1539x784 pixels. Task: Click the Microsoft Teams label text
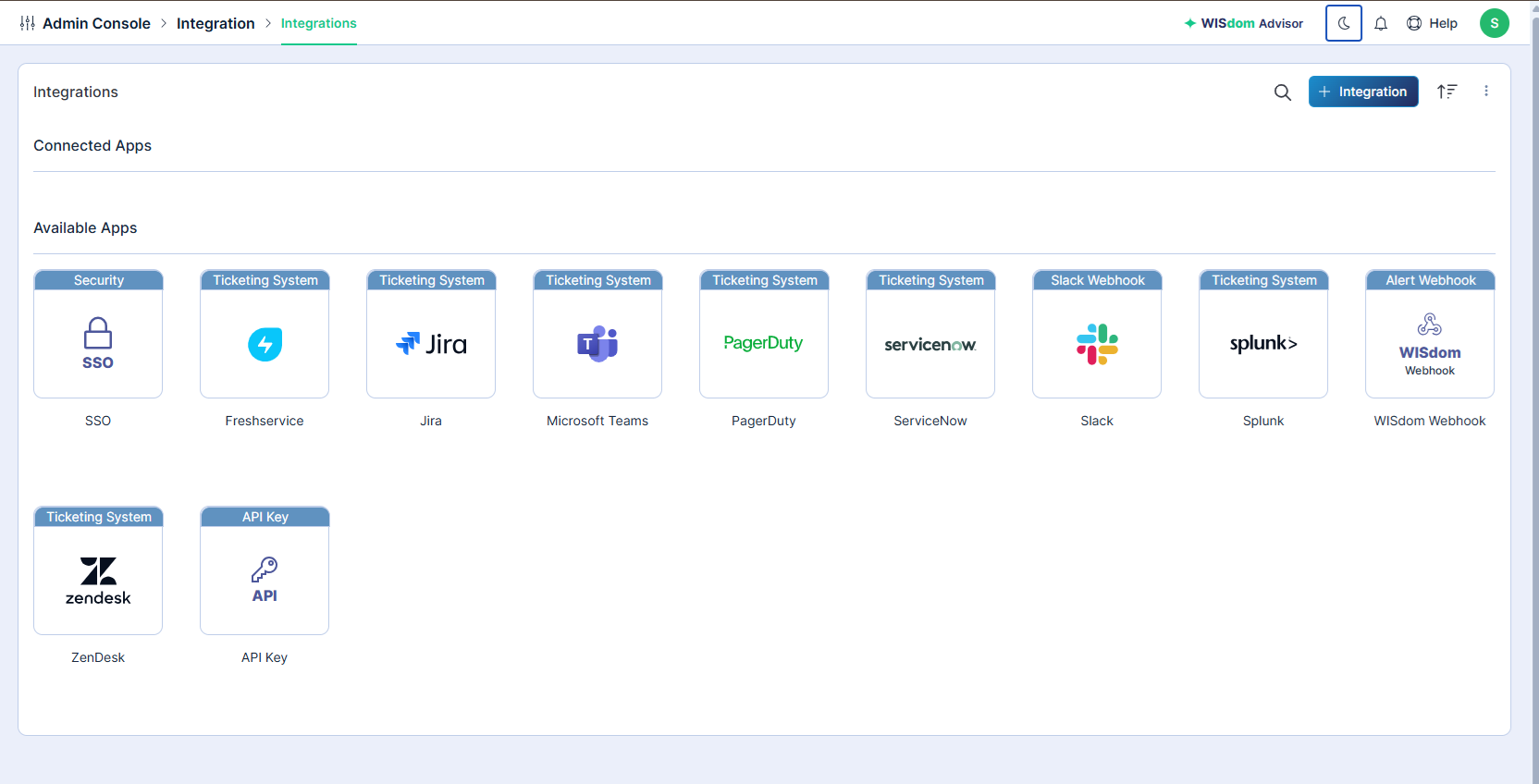pyautogui.click(x=597, y=421)
